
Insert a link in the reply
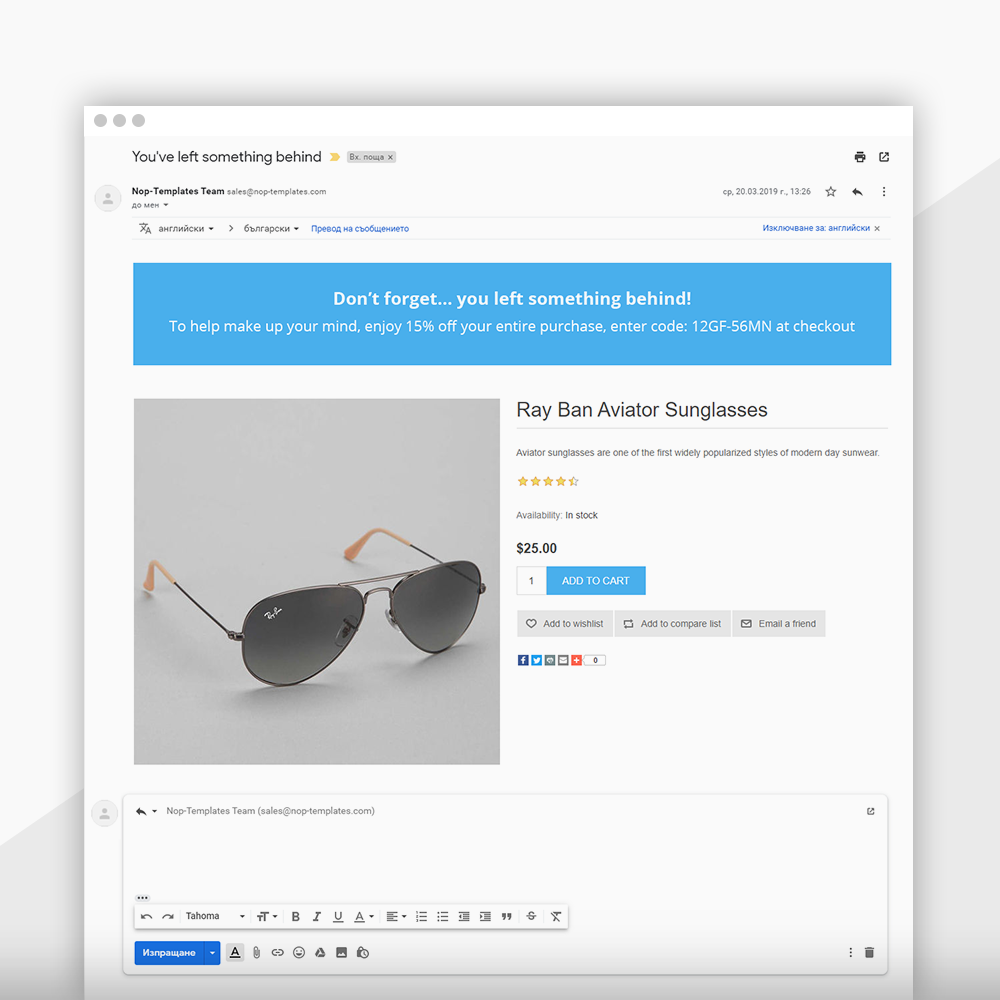pyautogui.click(x=277, y=953)
